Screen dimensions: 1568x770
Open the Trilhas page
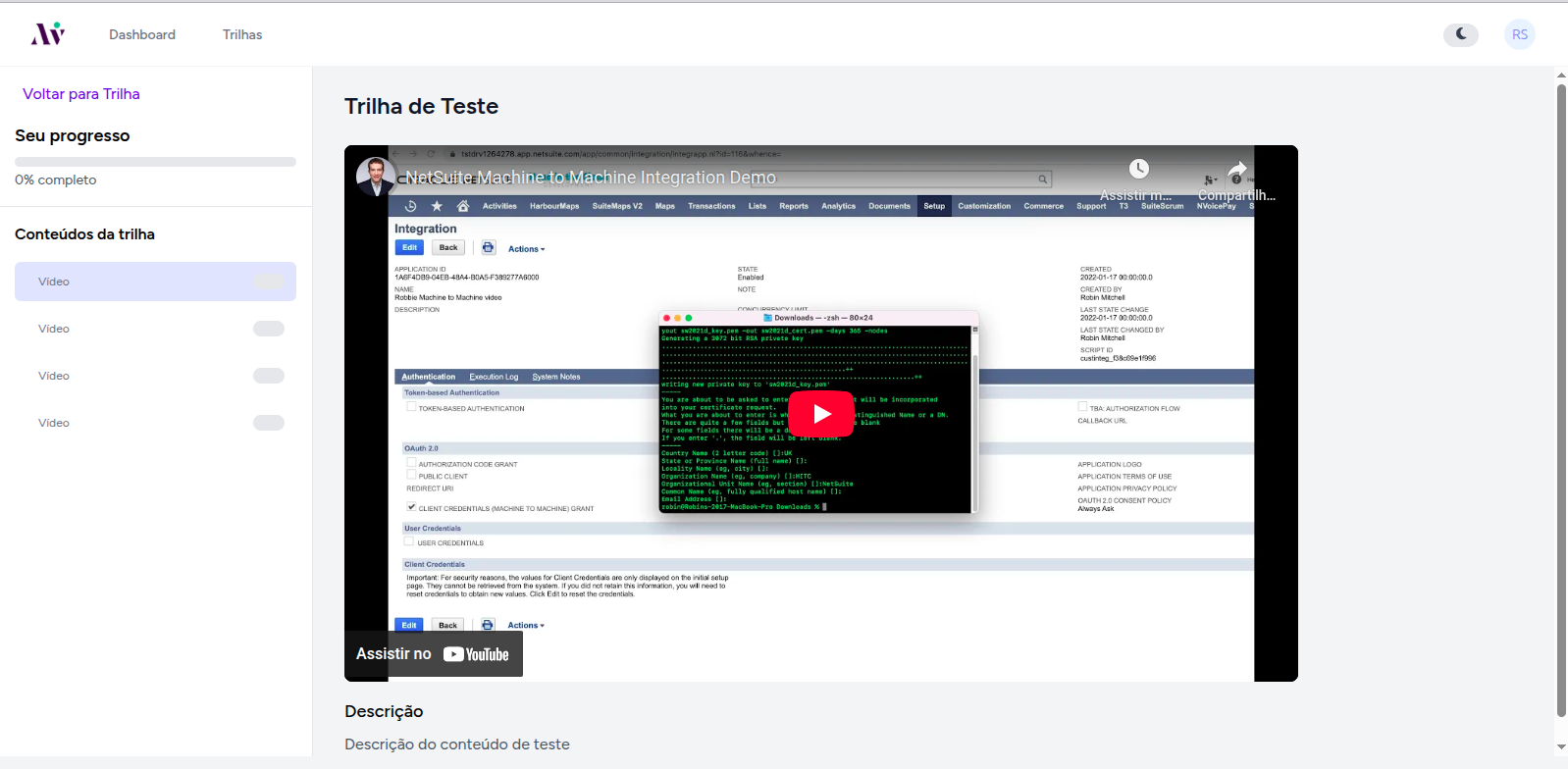(x=242, y=34)
